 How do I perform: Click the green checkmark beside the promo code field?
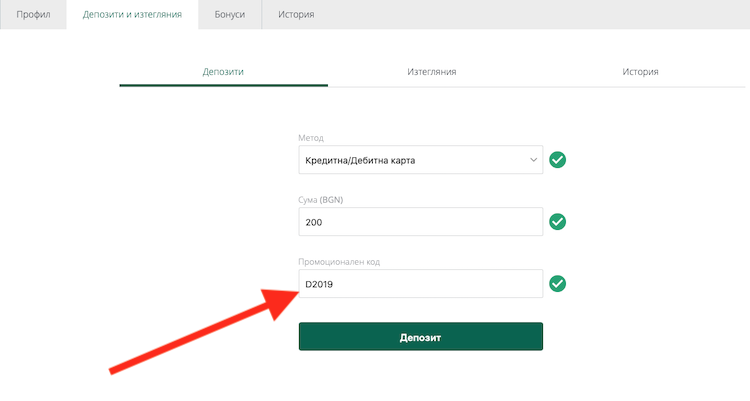pos(557,284)
